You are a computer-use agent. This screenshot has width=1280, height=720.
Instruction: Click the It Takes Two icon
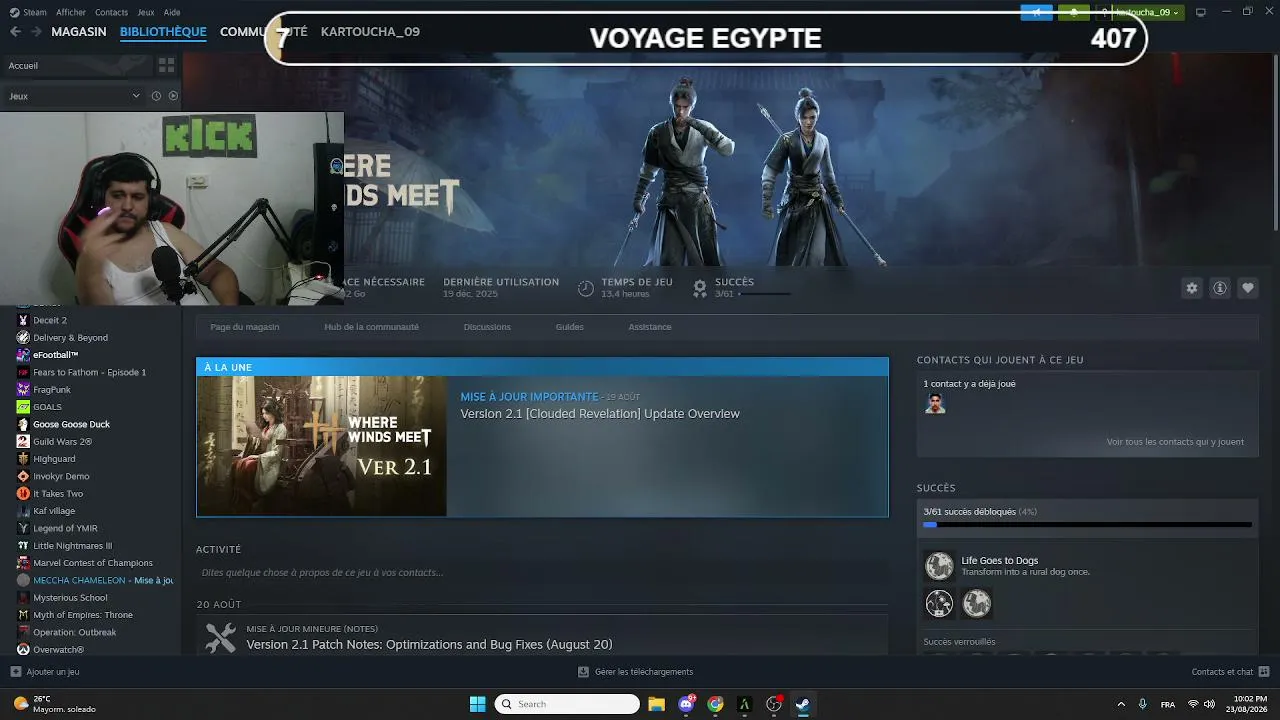tap(23, 494)
